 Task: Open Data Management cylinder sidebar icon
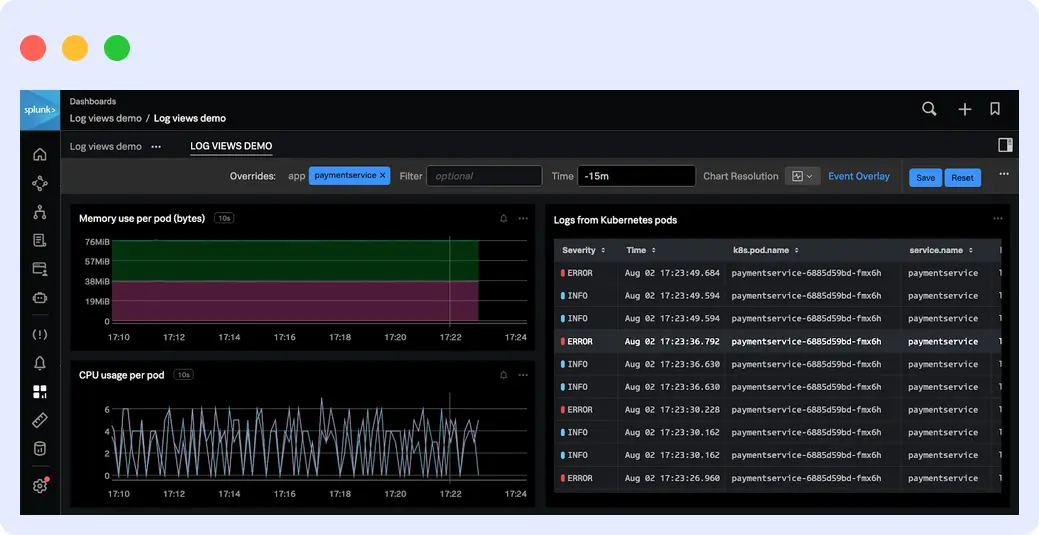[40, 449]
